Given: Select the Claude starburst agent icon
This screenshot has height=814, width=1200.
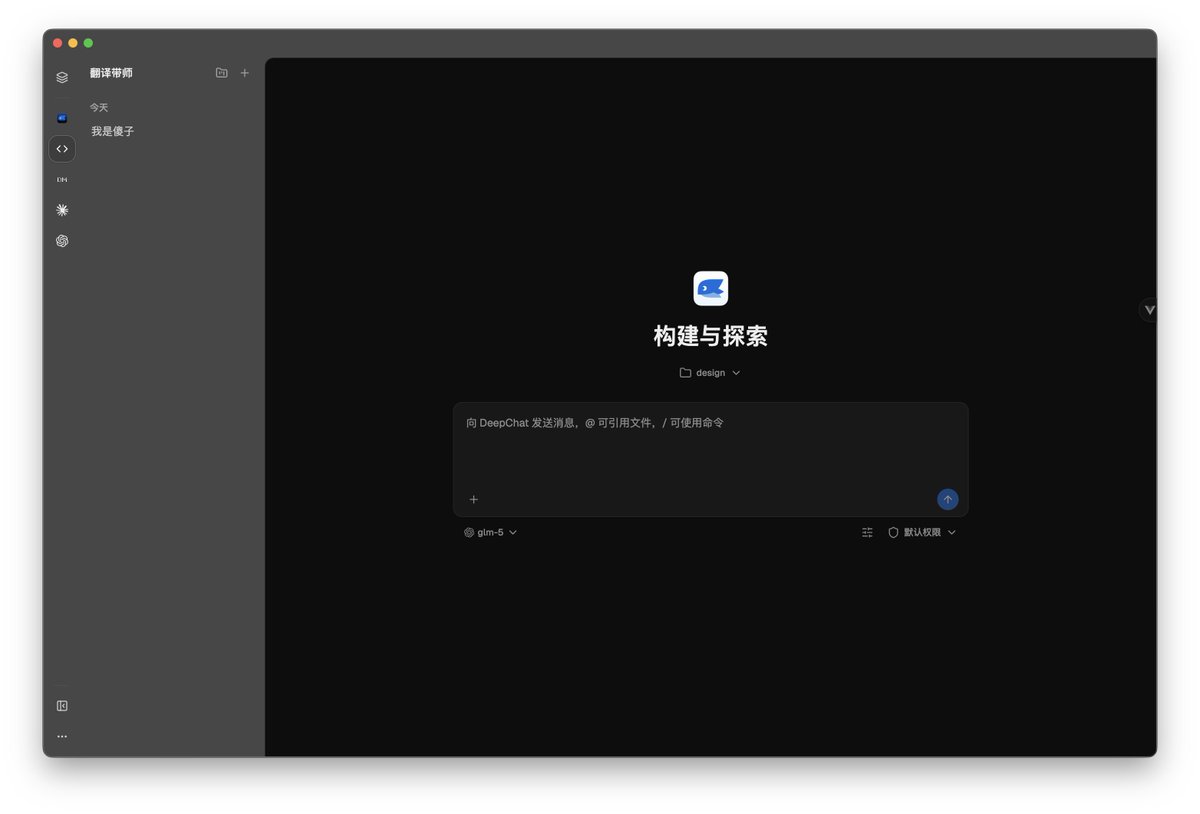Looking at the screenshot, I should click(62, 210).
